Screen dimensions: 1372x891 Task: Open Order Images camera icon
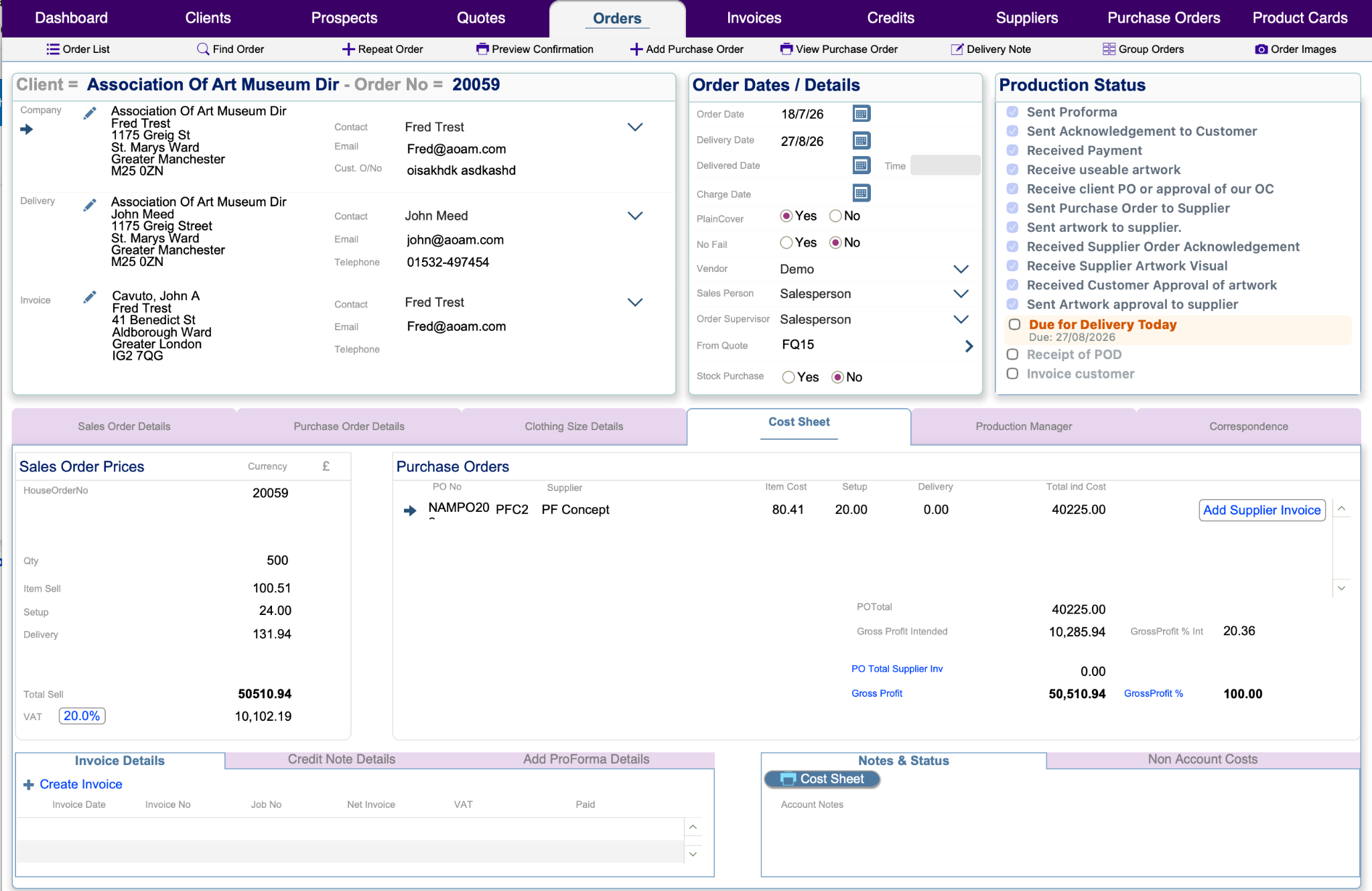1261,49
